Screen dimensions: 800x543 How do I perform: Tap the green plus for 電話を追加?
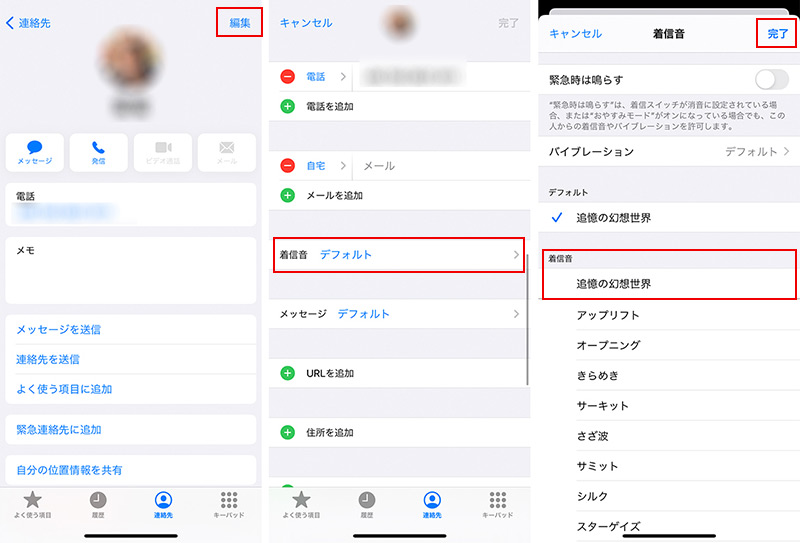288,106
